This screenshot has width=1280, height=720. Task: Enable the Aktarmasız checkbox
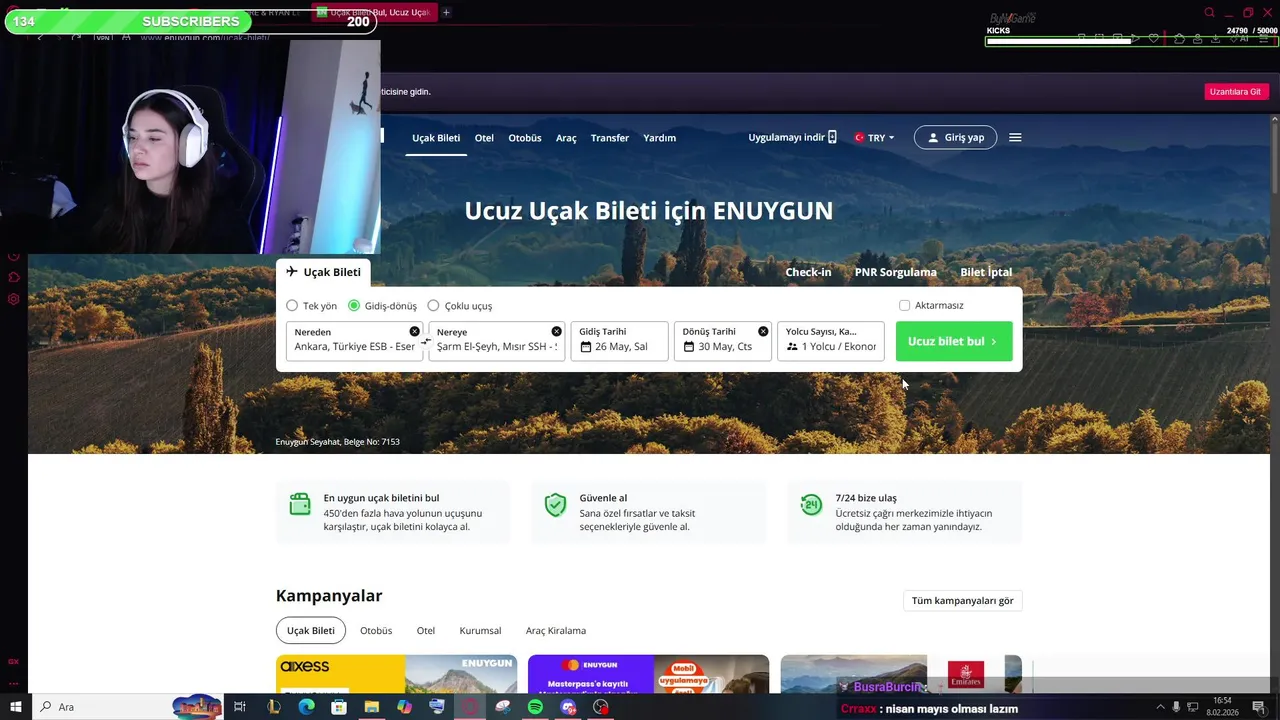pos(904,305)
